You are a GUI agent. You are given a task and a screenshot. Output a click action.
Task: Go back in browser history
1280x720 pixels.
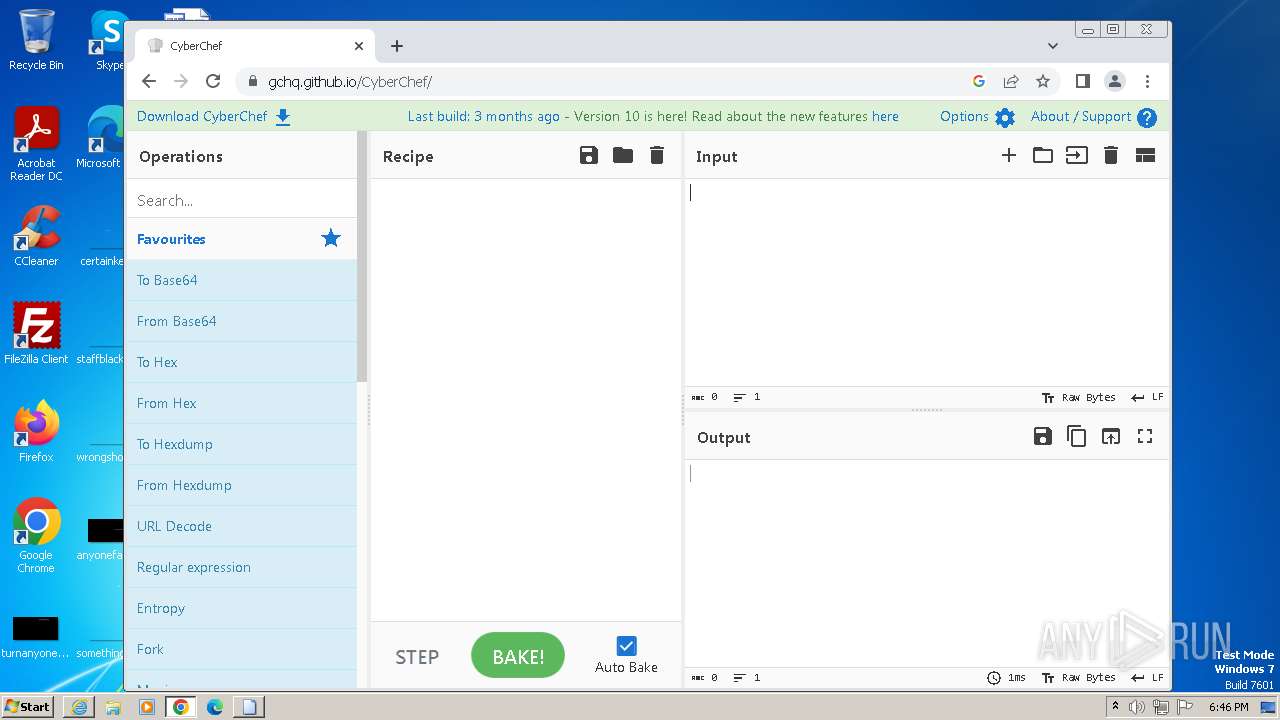(x=149, y=81)
